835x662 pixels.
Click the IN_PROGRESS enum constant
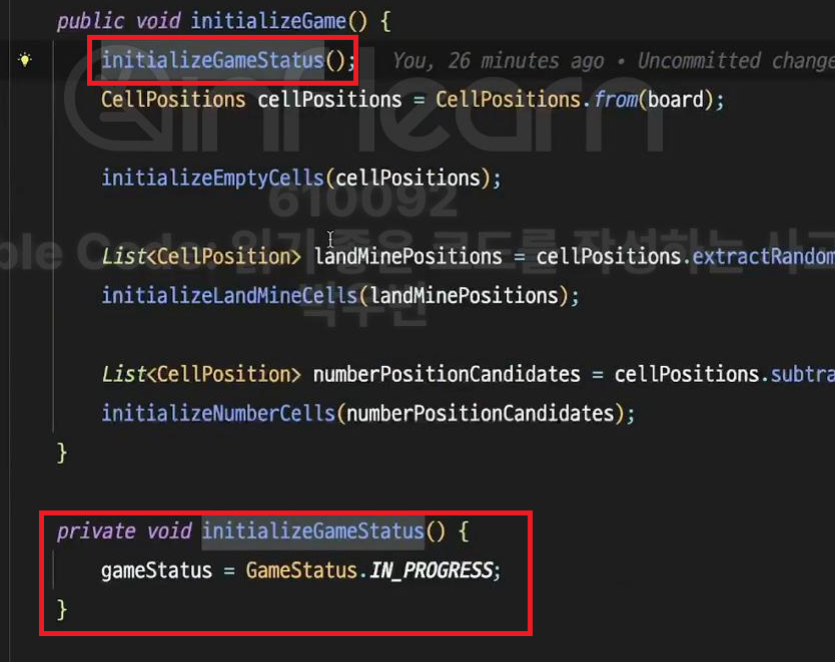(x=431, y=570)
